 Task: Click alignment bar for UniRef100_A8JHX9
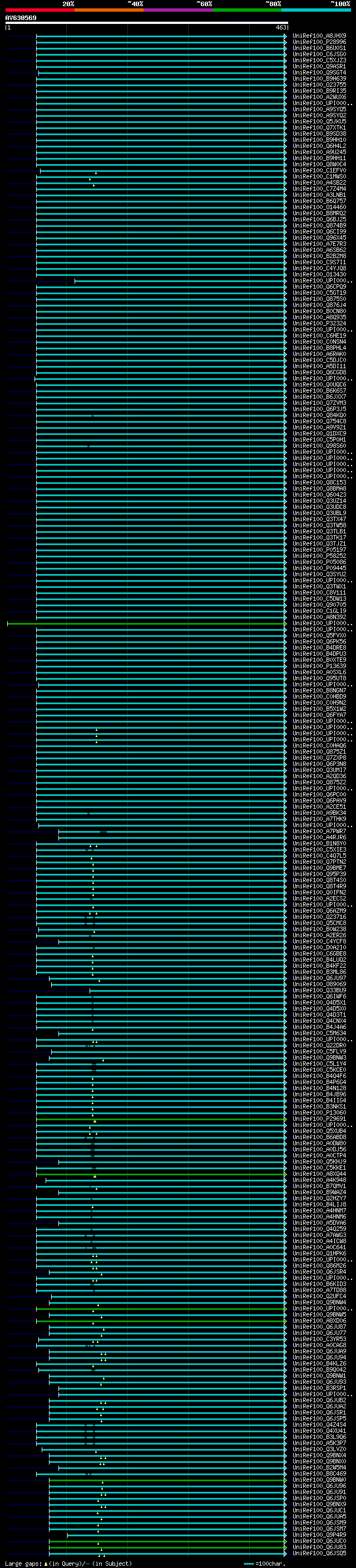[x=161, y=36]
